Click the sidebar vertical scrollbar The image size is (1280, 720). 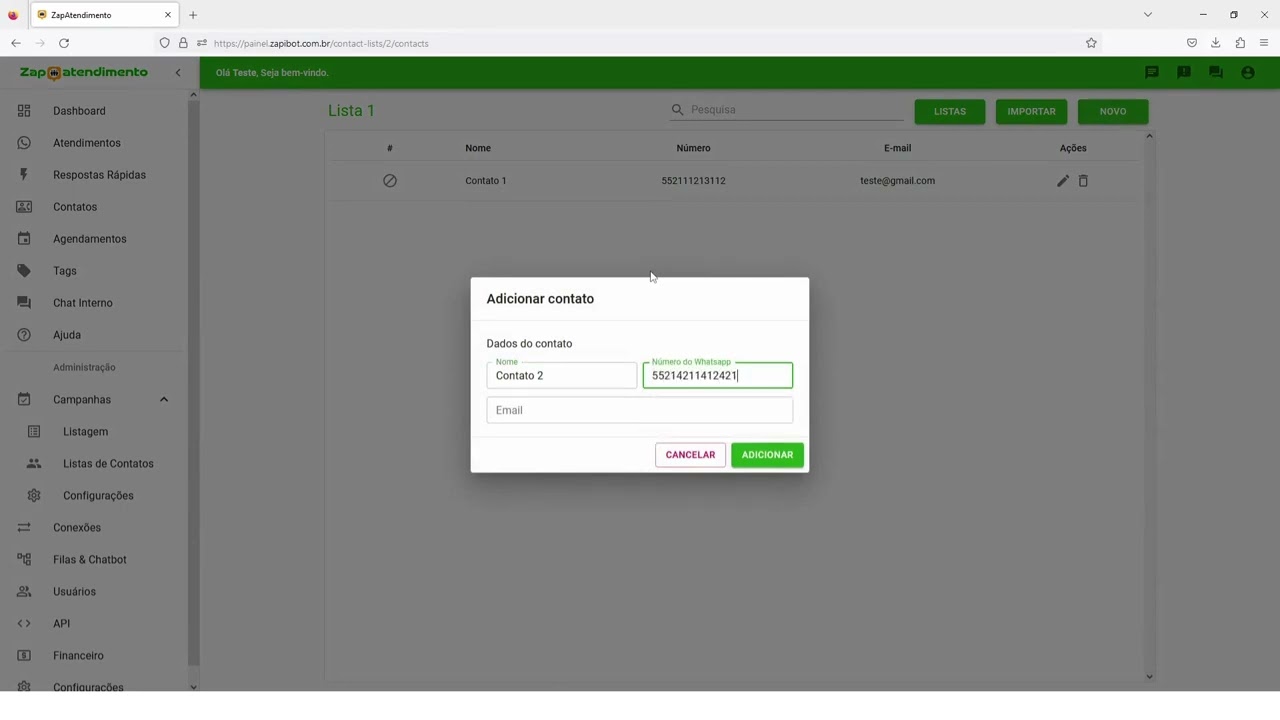pyautogui.click(x=193, y=380)
